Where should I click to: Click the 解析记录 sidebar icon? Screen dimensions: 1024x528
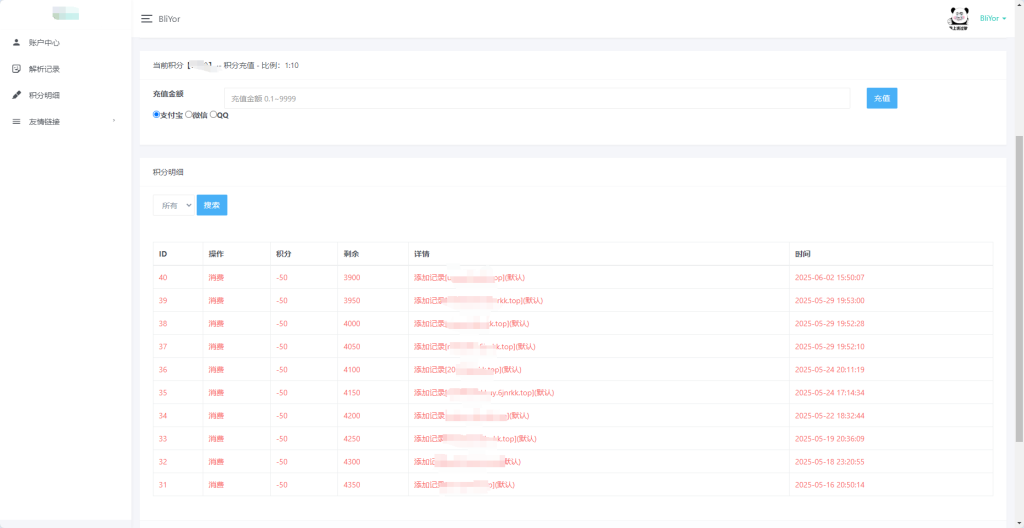pos(16,69)
